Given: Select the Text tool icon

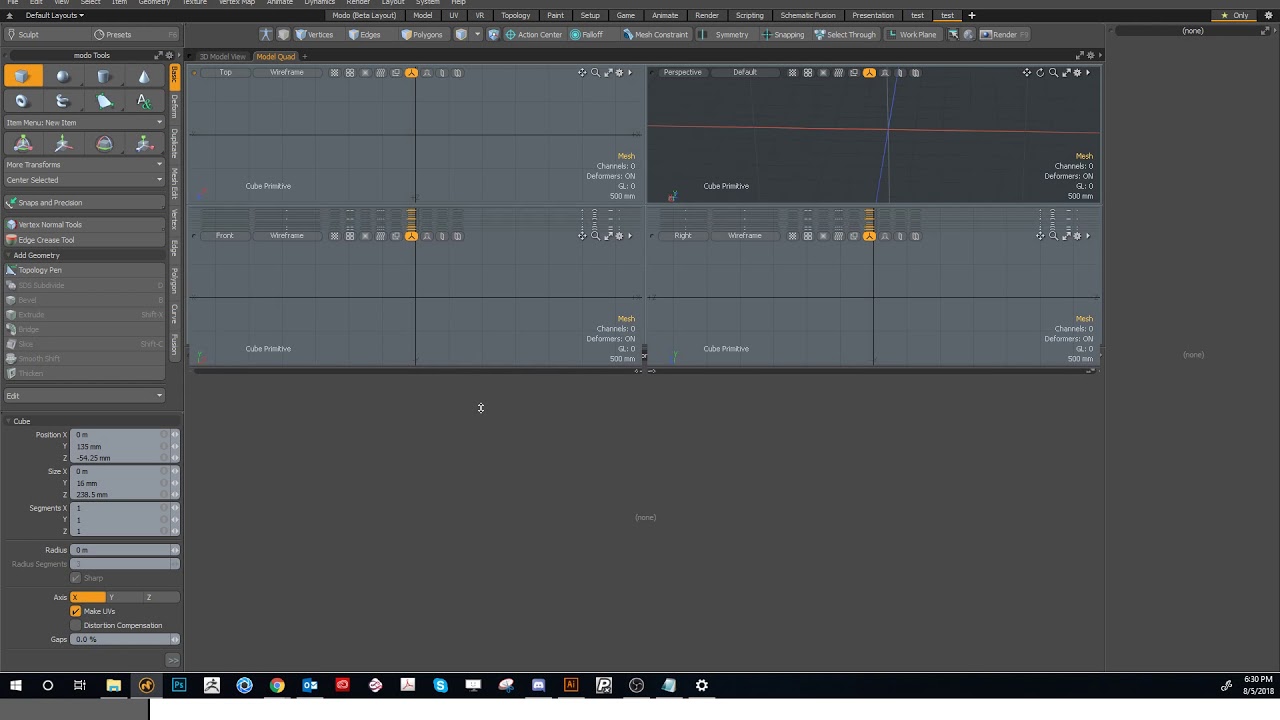Looking at the screenshot, I should click(x=144, y=101).
